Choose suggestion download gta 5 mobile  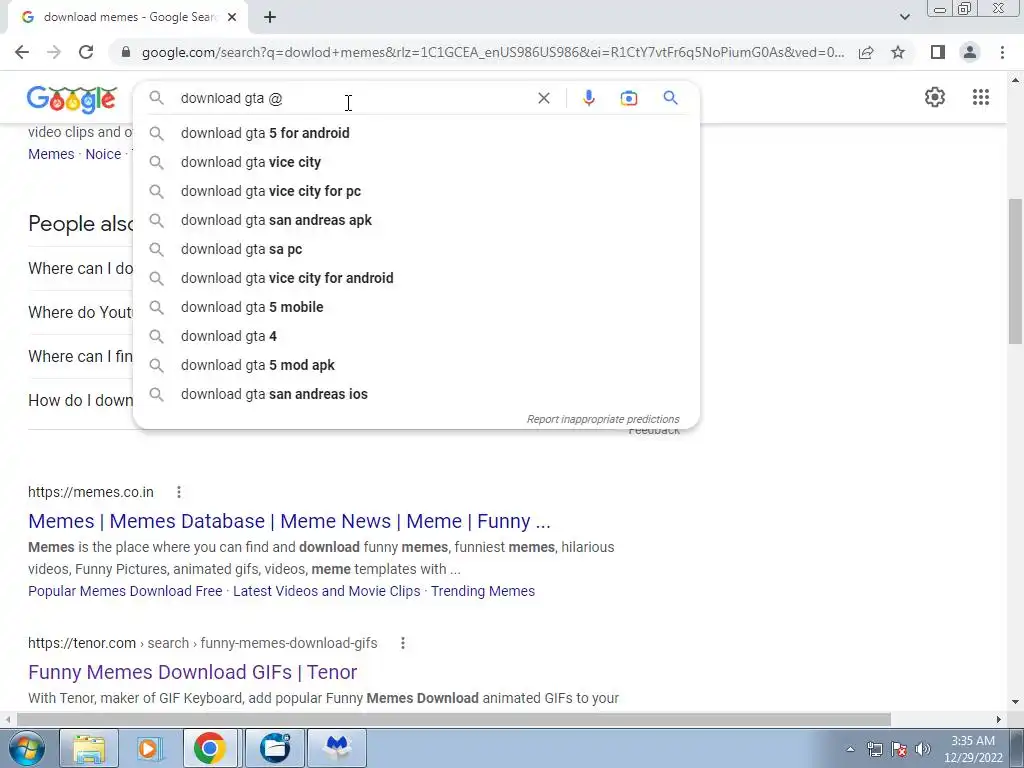click(416, 307)
